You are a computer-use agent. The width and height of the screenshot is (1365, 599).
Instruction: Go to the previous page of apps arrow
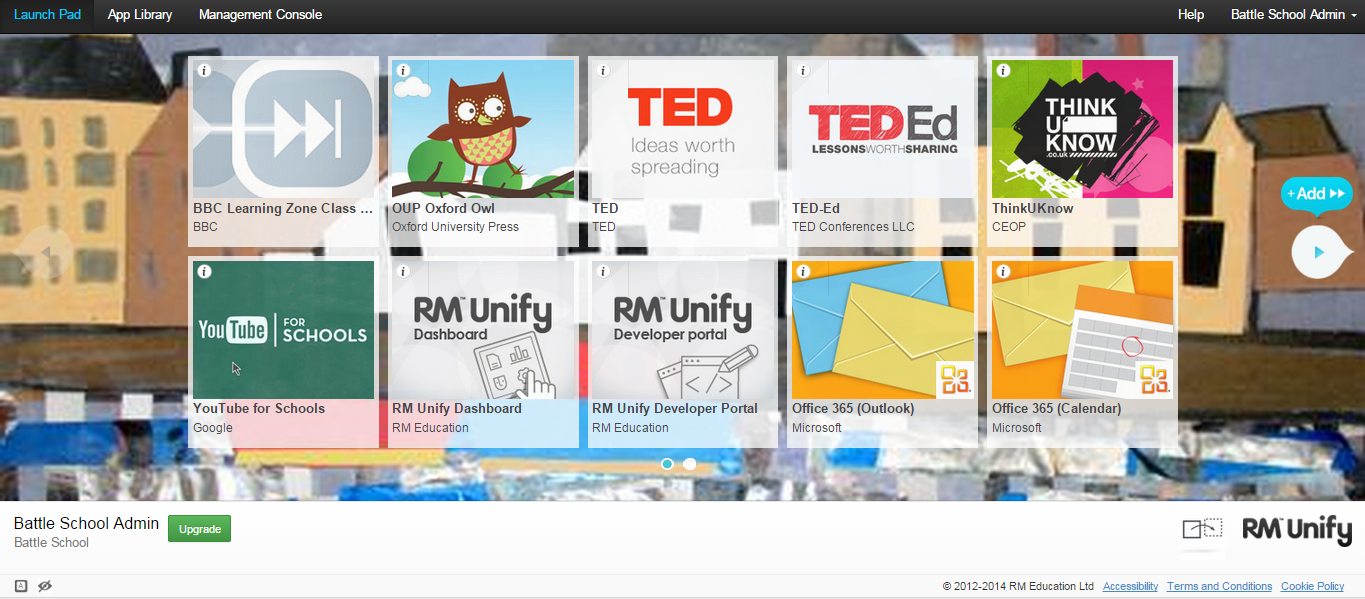[46, 254]
